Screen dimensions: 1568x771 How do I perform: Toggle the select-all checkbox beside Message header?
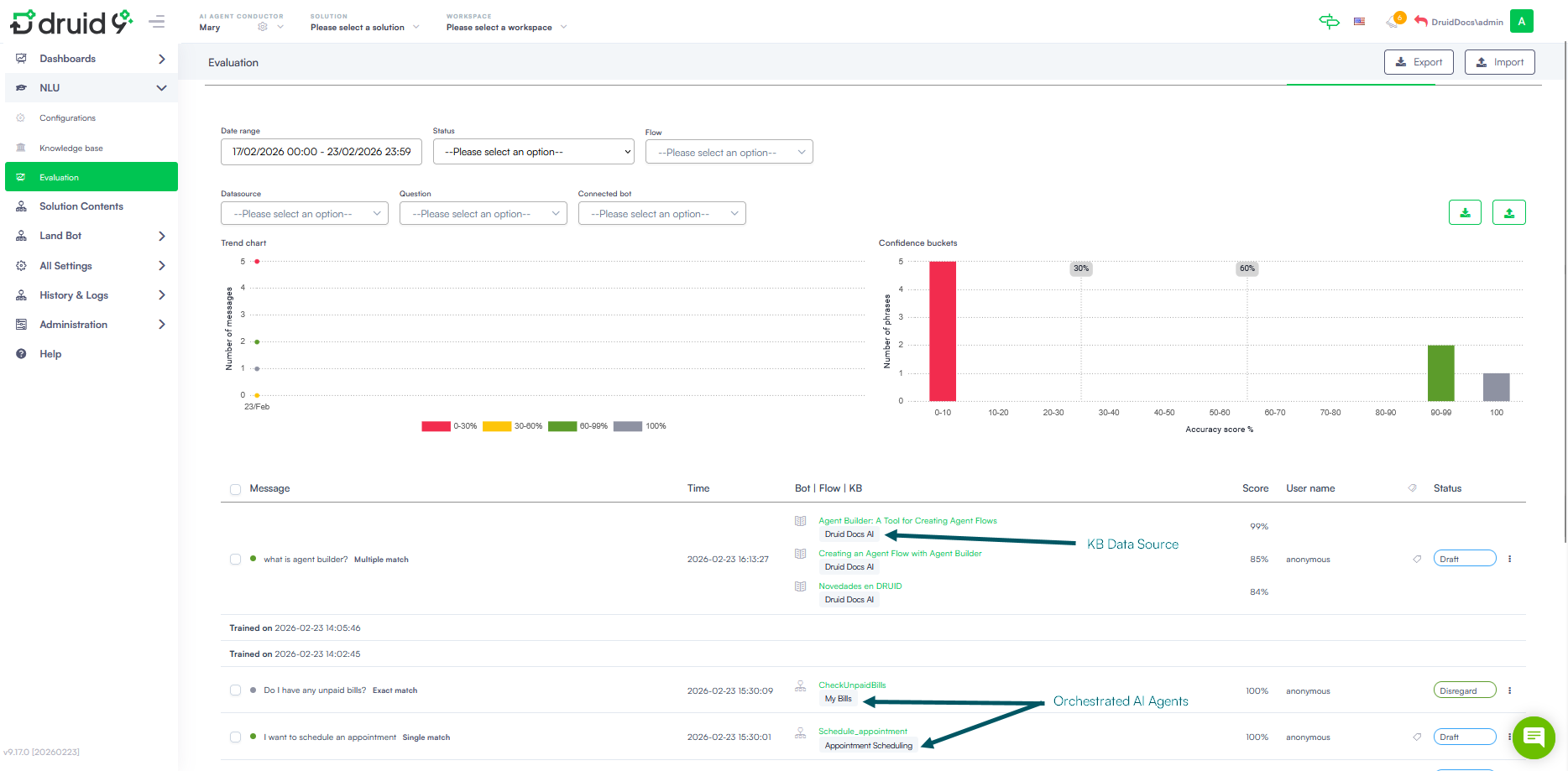pos(235,489)
